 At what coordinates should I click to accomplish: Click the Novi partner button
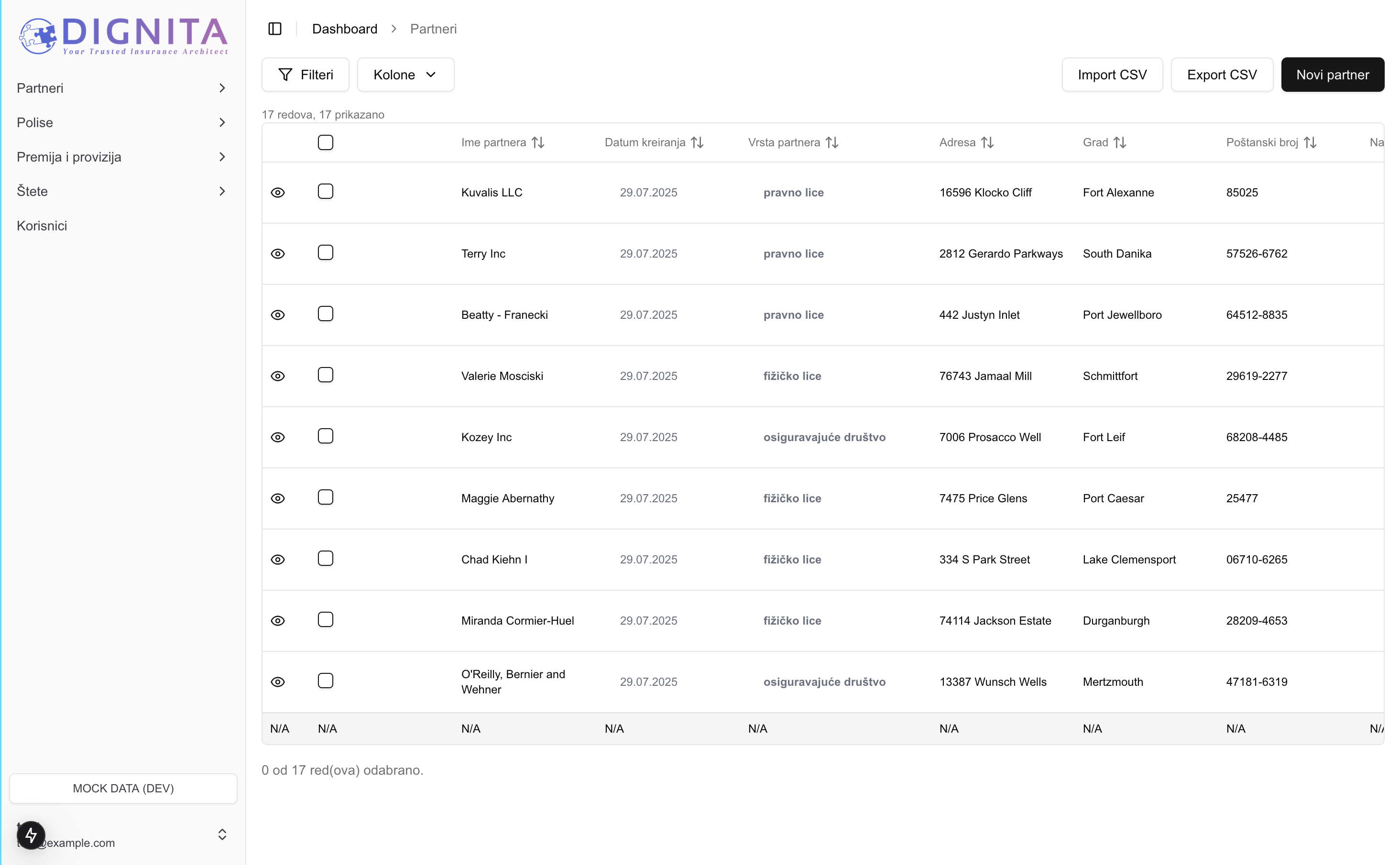1332,75
